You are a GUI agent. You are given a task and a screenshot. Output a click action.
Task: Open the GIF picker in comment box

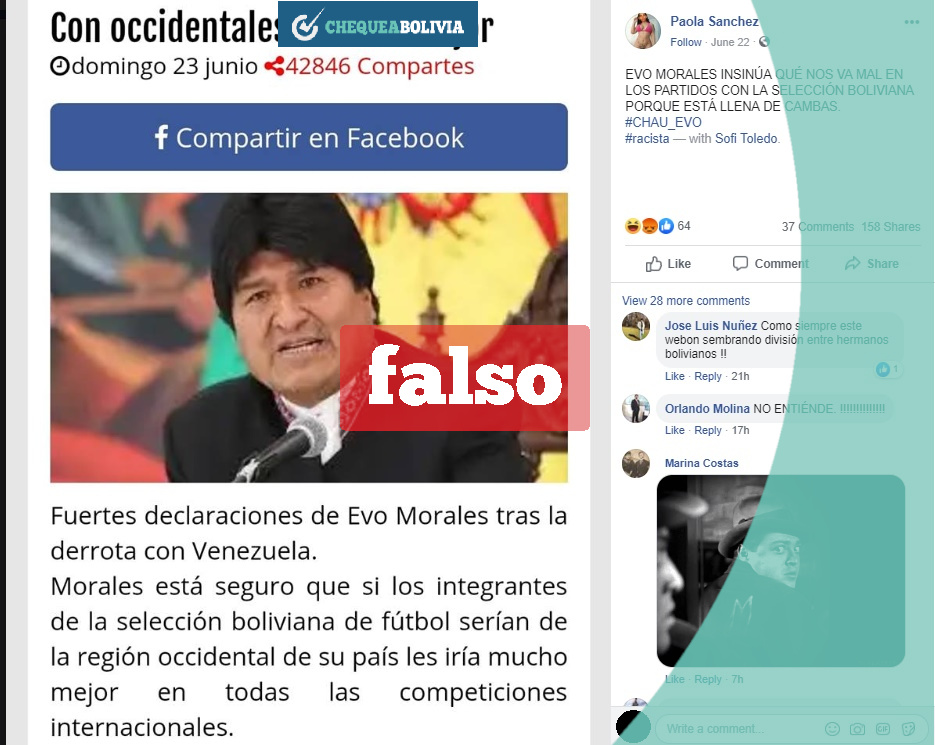coord(883,728)
